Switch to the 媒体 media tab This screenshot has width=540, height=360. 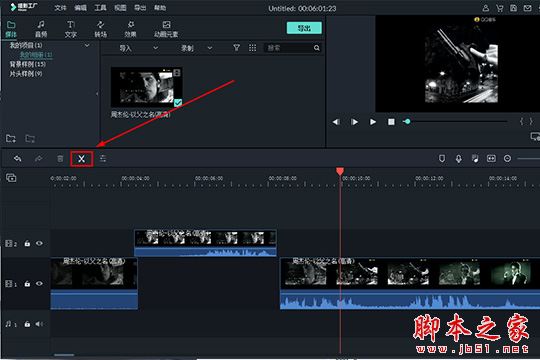(11, 29)
